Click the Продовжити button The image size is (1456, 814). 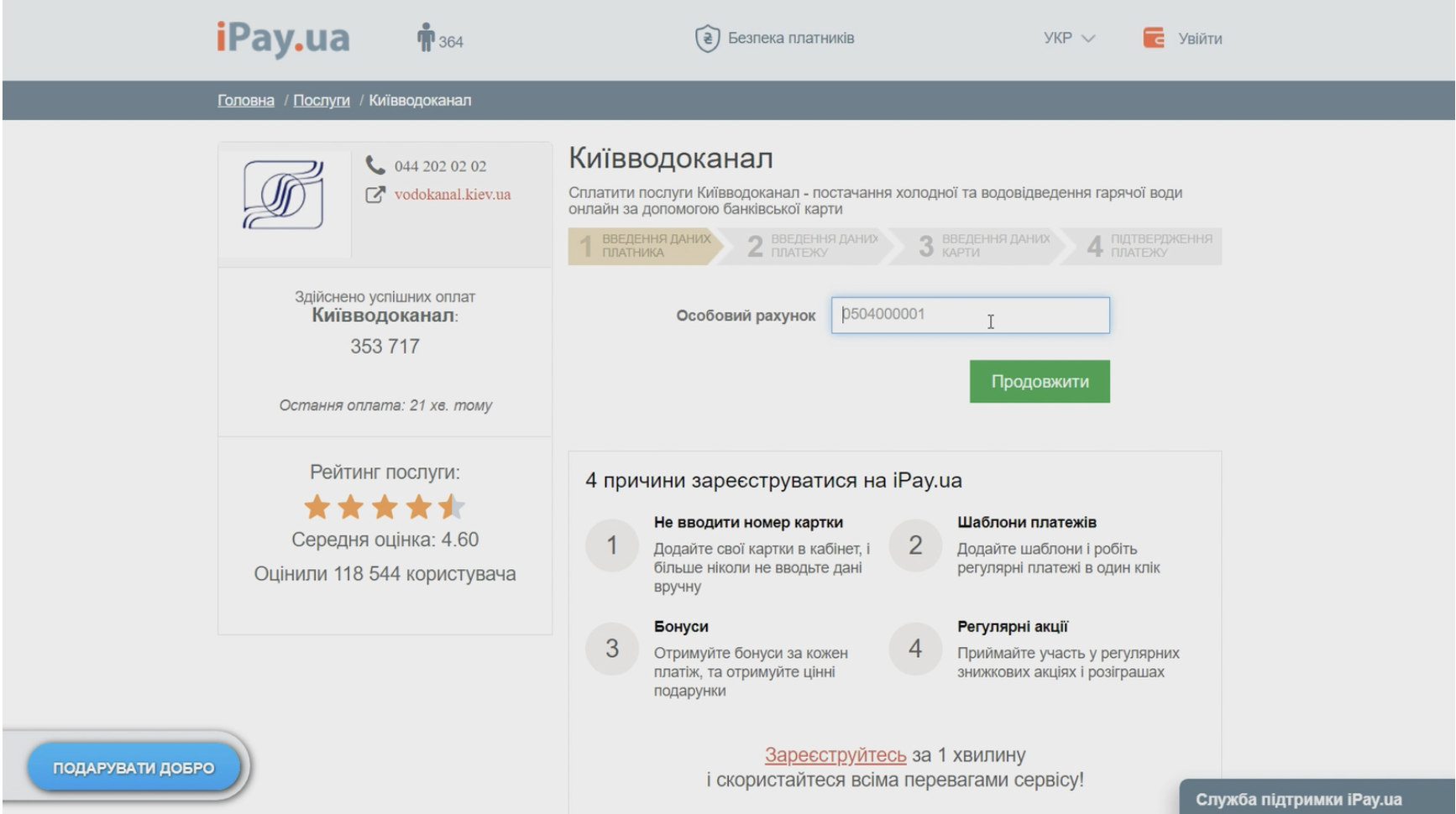[1040, 382]
